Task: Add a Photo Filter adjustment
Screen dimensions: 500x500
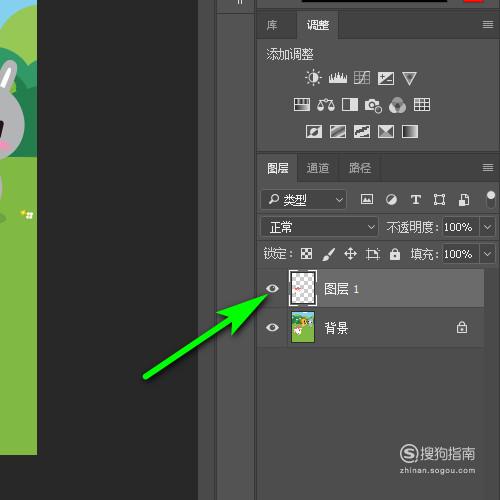Action: 373,105
